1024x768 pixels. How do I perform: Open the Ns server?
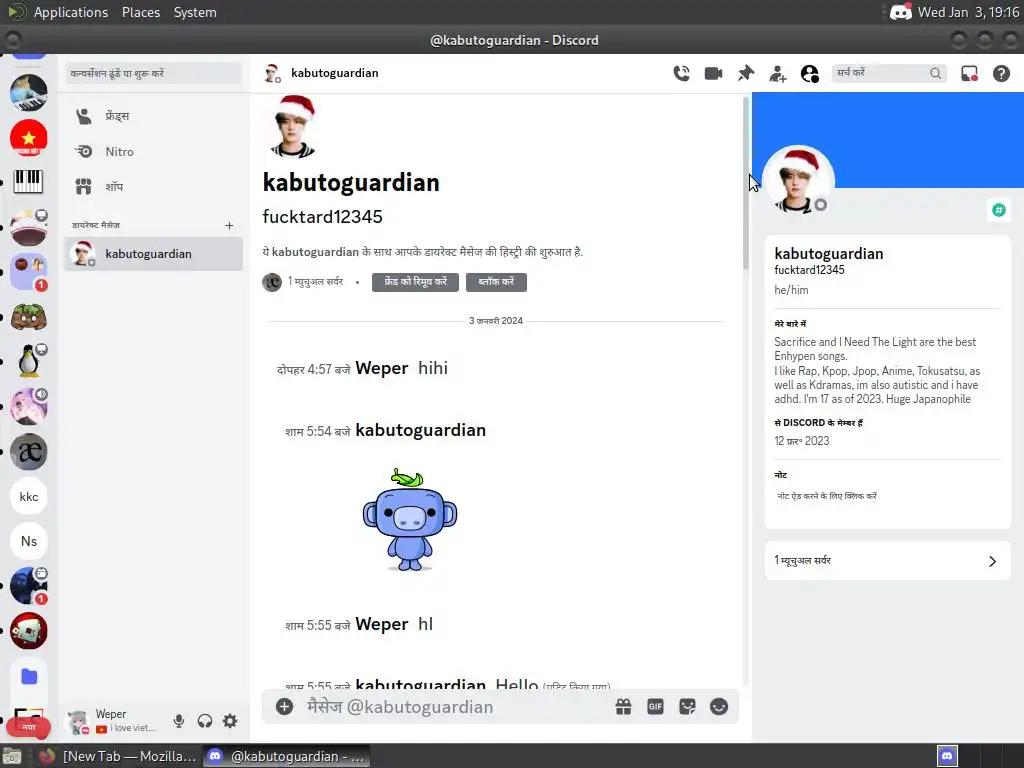(x=29, y=541)
